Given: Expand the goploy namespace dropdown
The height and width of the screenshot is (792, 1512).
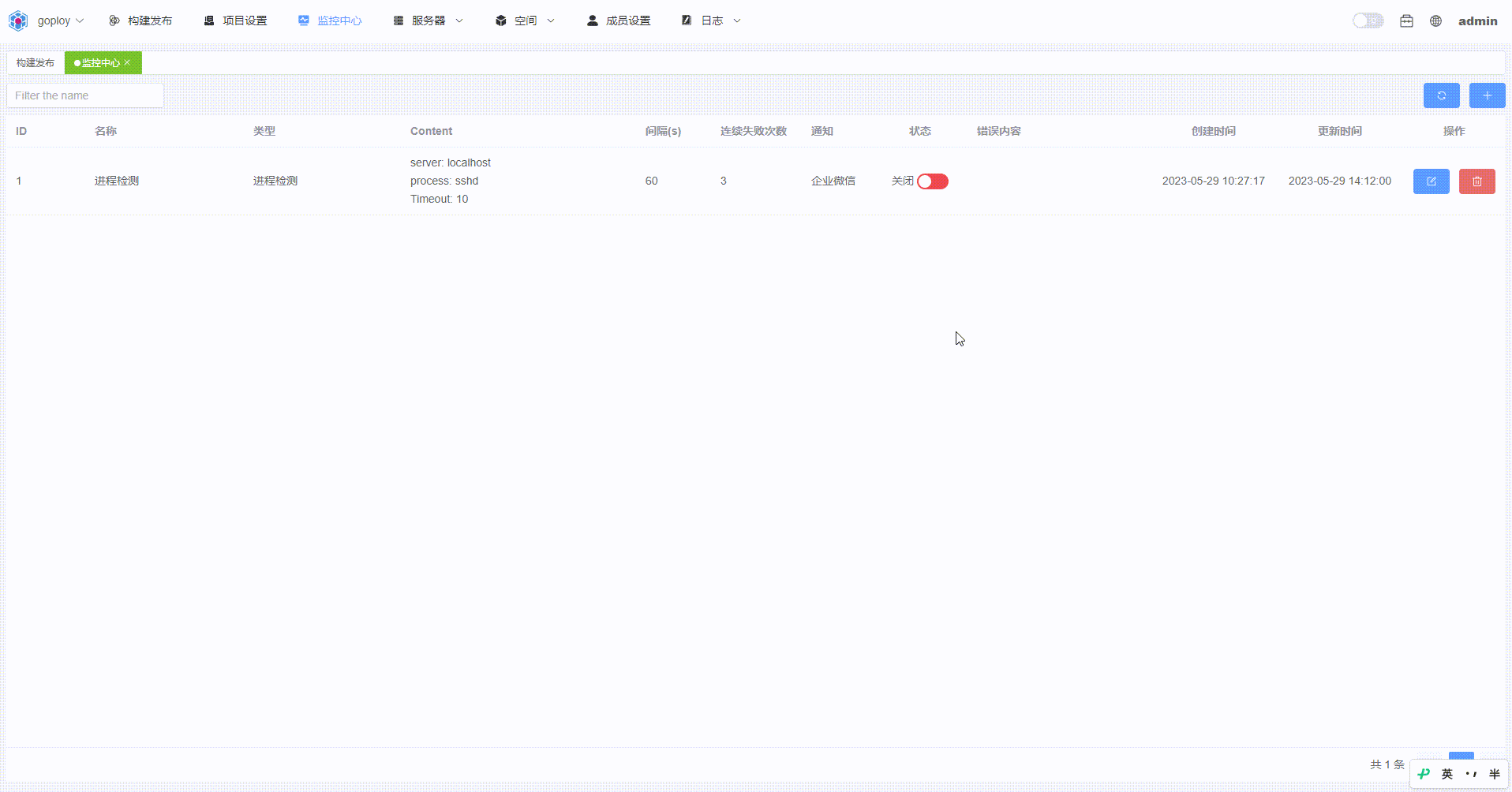Looking at the screenshot, I should tap(61, 21).
